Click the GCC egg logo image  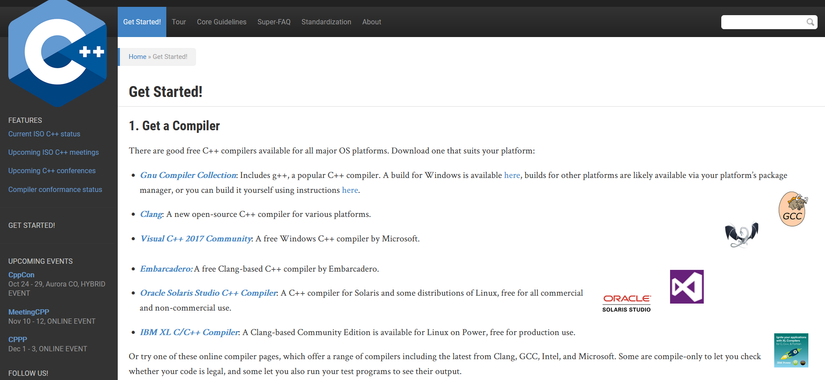(792, 209)
